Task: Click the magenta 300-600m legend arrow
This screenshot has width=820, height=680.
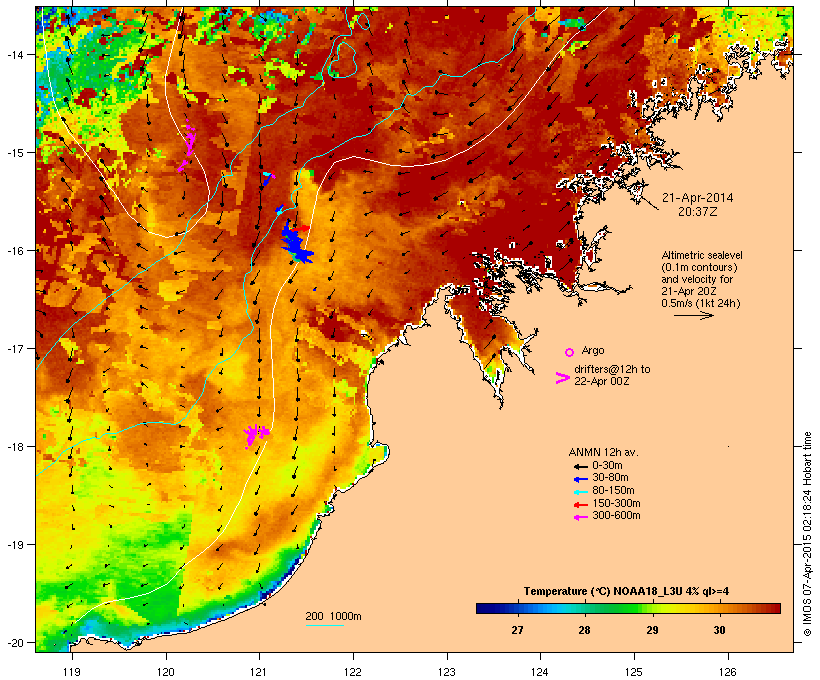Action: coord(580,517)
